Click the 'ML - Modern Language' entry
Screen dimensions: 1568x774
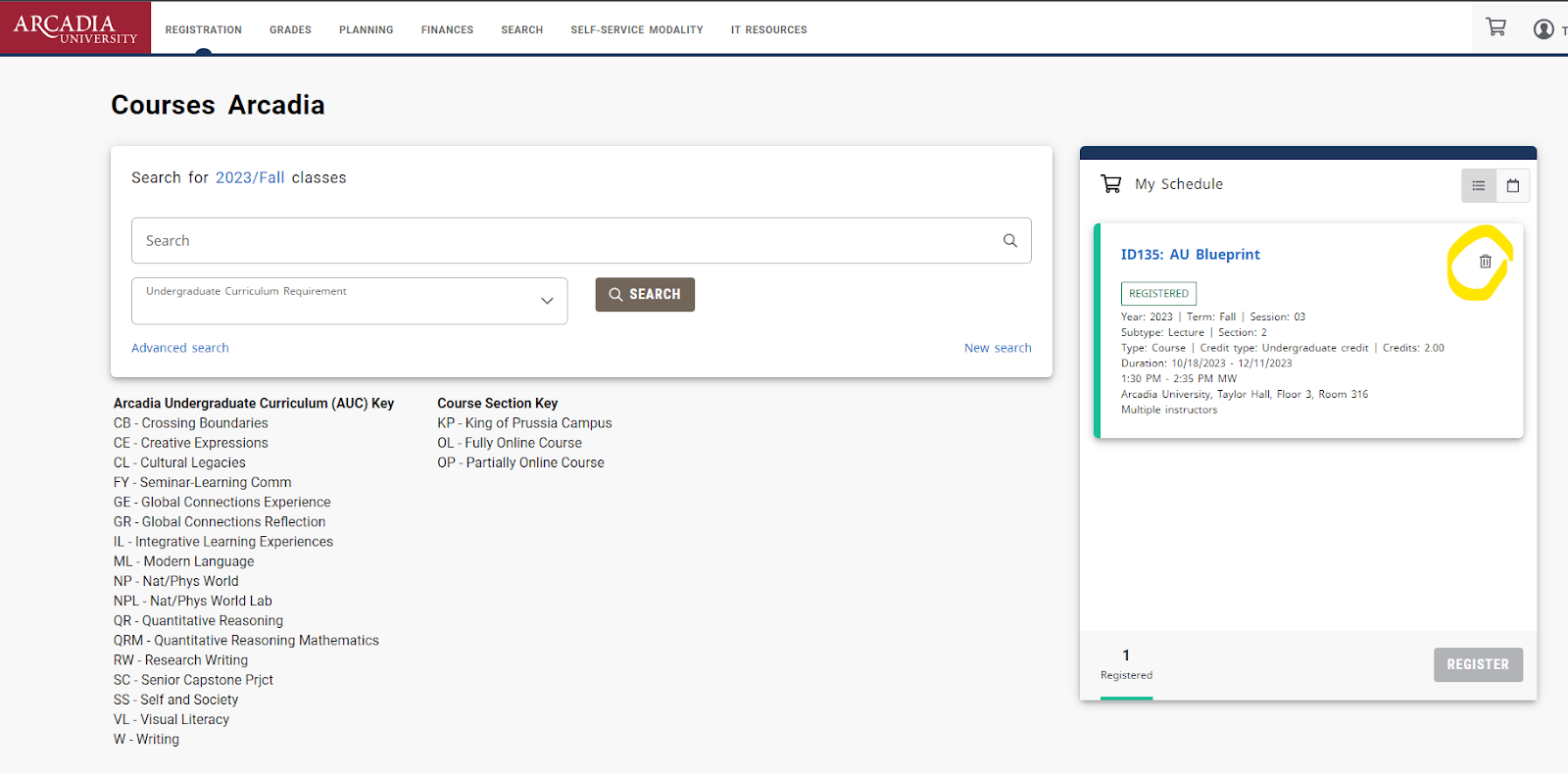(x=184, y=561)
